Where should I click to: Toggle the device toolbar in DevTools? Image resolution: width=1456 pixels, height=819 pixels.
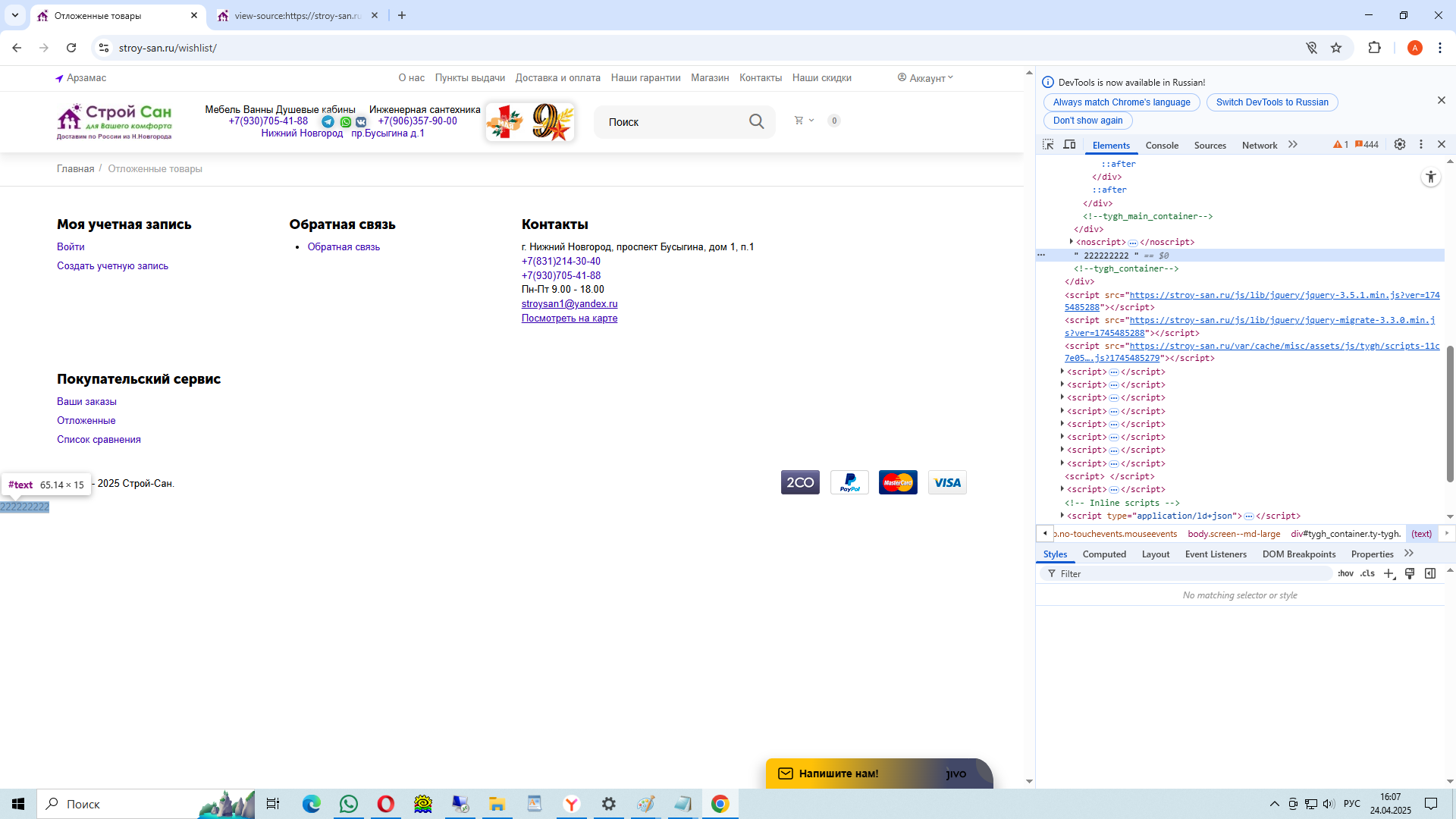point(1069,145)
